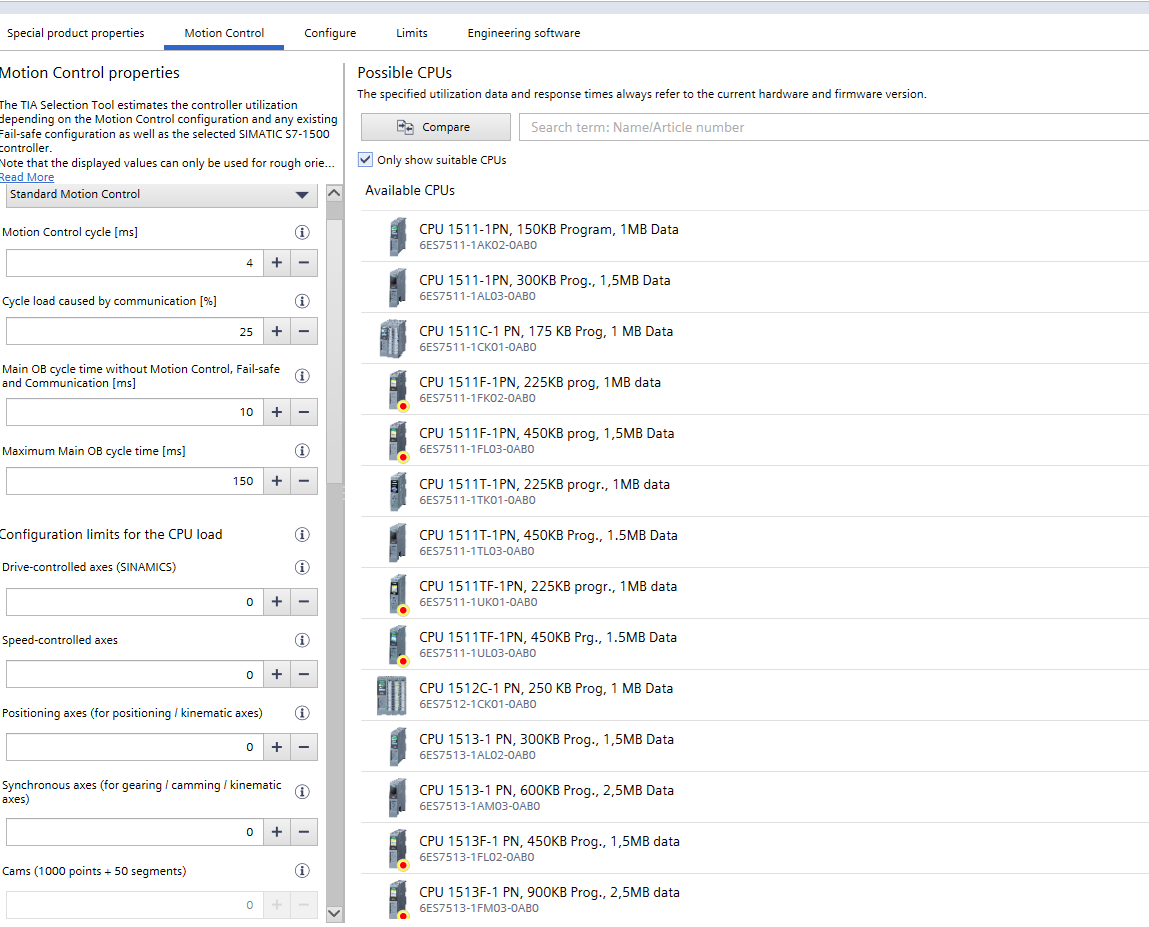
Task: Remove a Positioning axis
Action: click(303, 747)
